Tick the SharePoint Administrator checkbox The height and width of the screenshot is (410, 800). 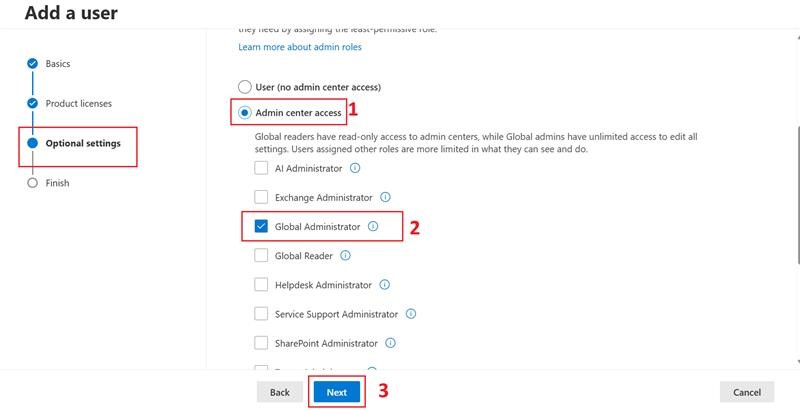pyautogui.click(x=261, y=343)
